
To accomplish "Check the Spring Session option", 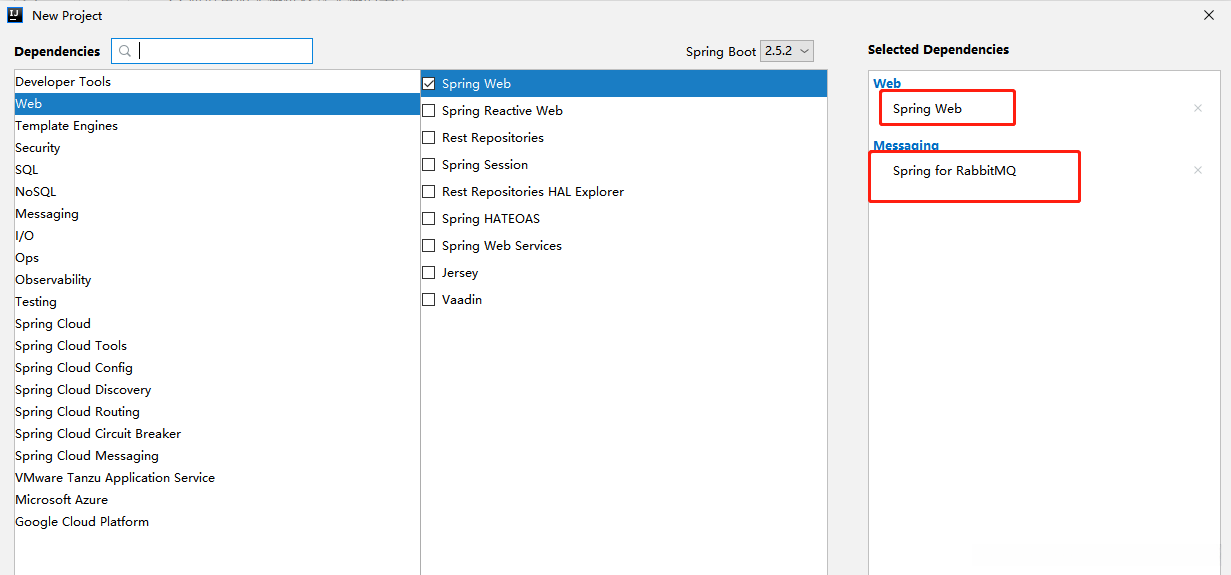I will (x=429, y=165).
